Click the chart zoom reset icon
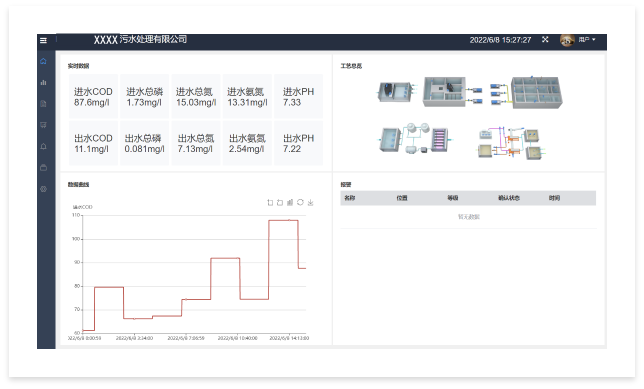 click(280, 203)
